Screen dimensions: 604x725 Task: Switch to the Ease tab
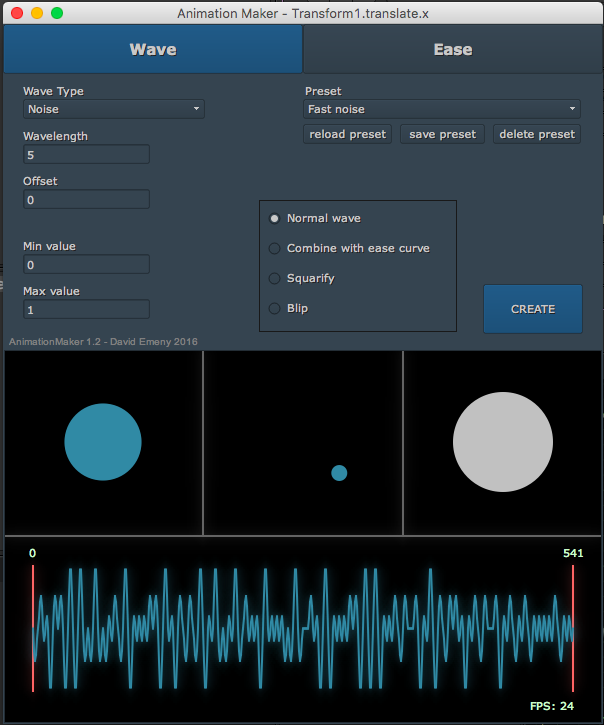[452, 49]
